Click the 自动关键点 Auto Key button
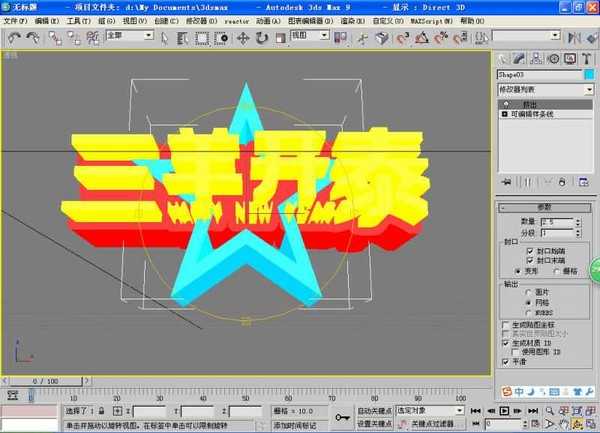 (375, 410)
